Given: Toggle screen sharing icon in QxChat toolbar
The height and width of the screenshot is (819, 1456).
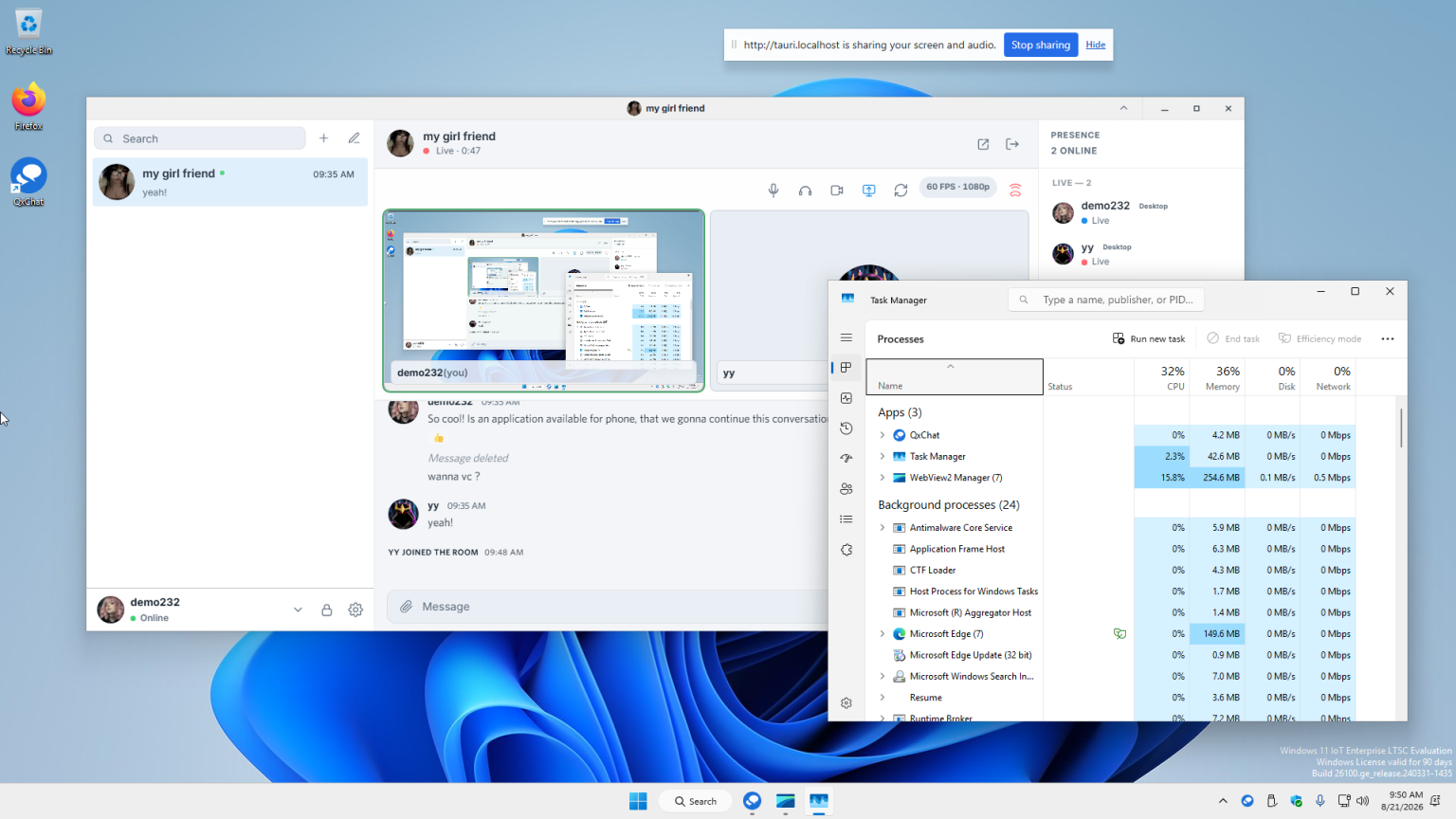Looking at the screenshot, I should (x=868, y=191).
